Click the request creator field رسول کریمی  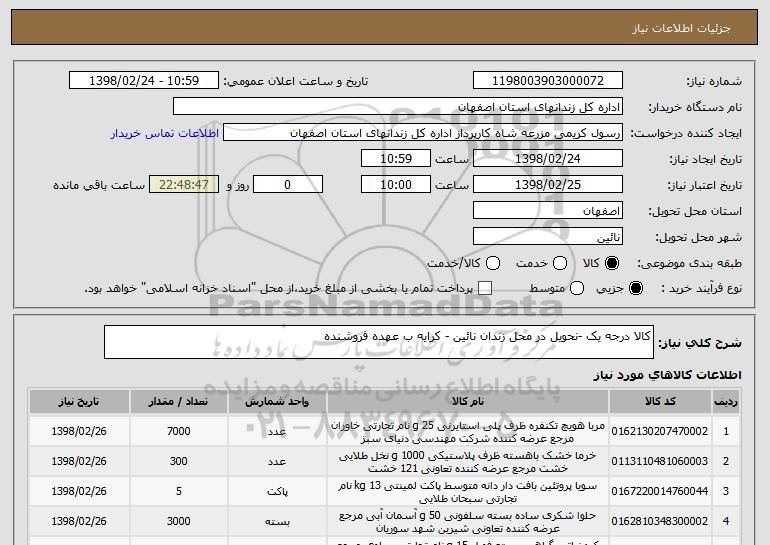click(423, 133)
